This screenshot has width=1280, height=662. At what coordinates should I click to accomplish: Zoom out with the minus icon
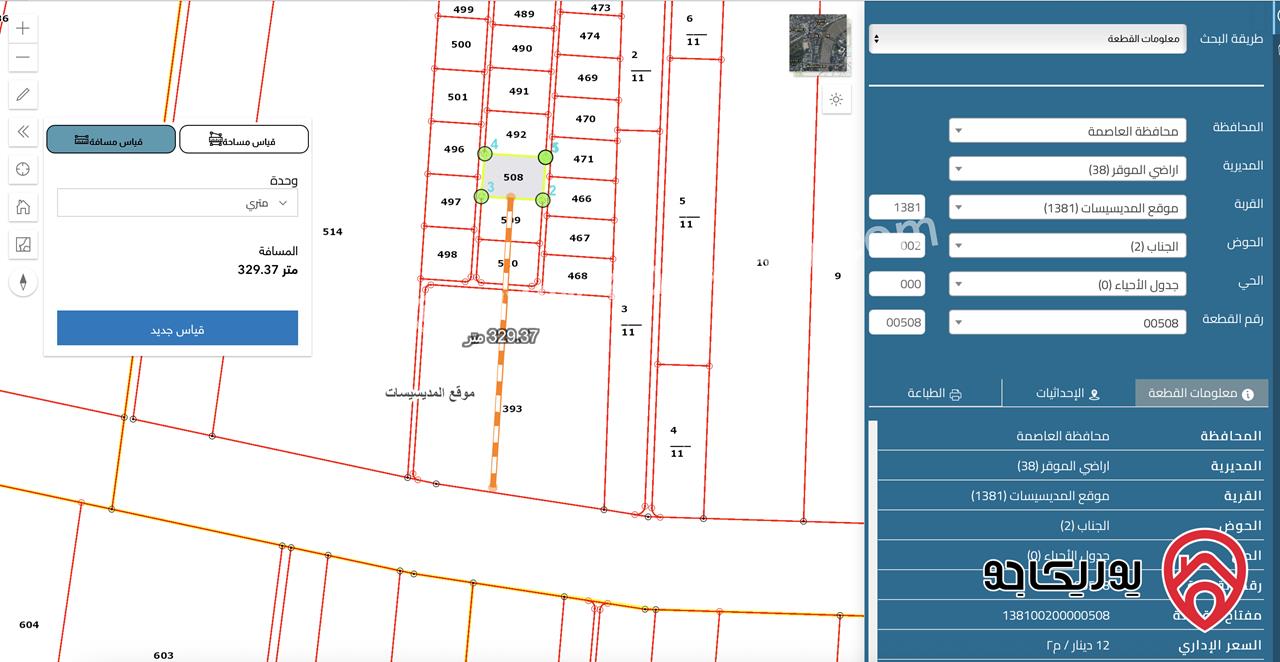click(23, 57)
